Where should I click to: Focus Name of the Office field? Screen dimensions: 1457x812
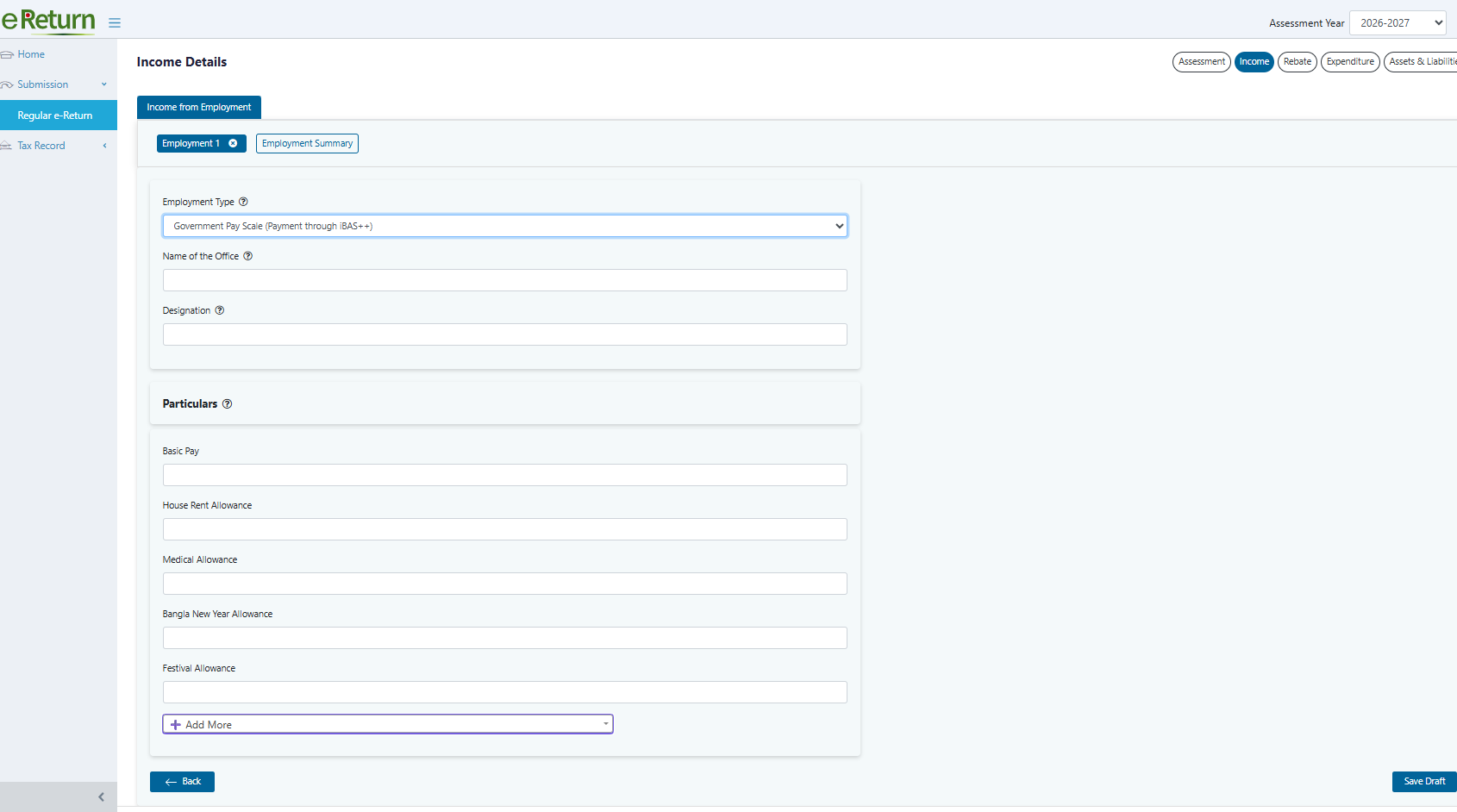tap(505, 280)
